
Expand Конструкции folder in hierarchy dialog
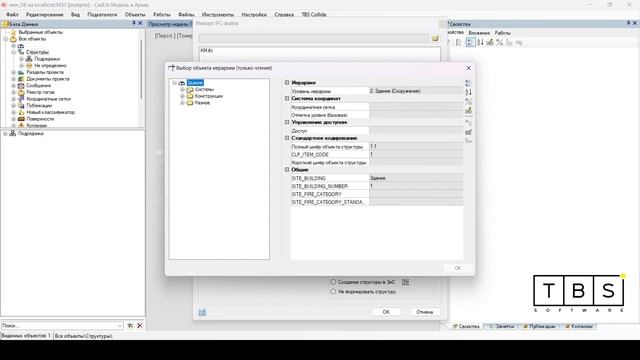click(182, 96)
